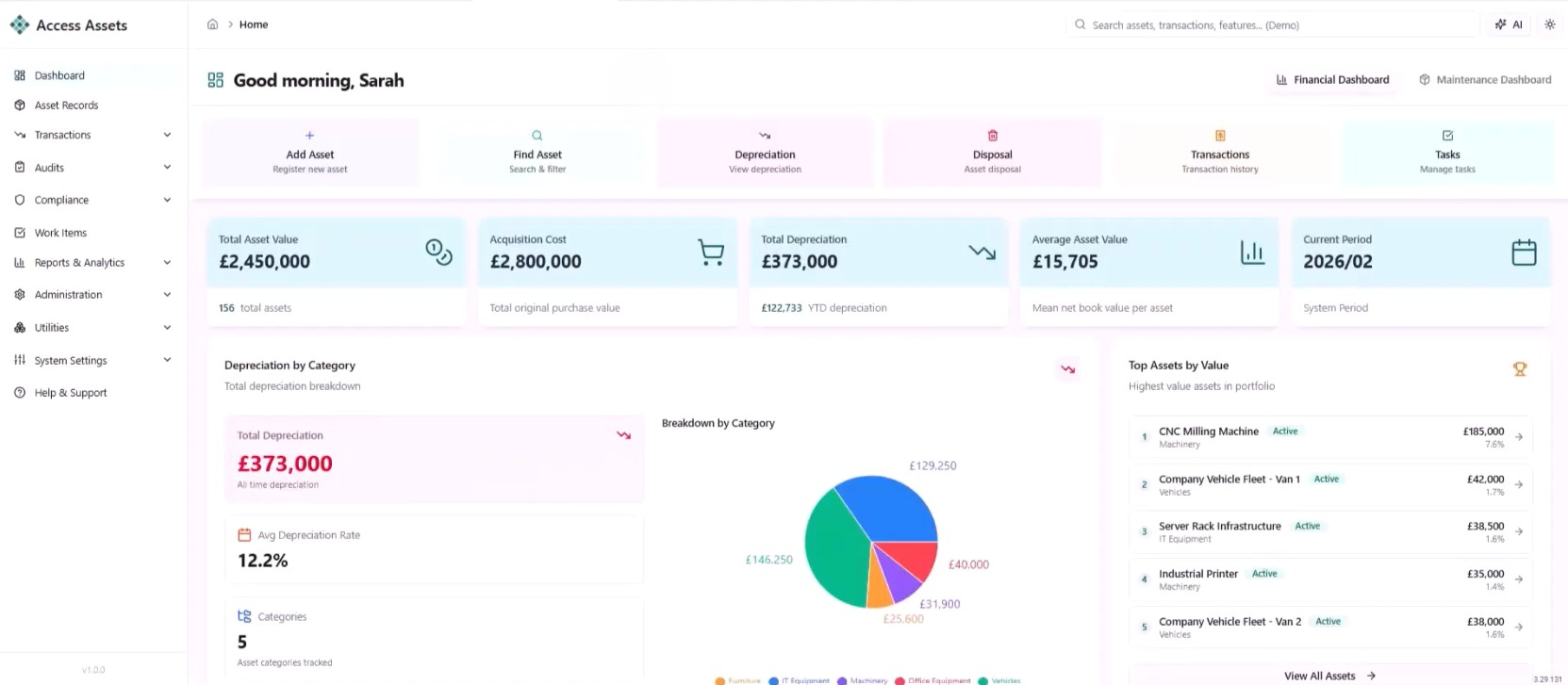Click the Disposal trash icon

992,136
